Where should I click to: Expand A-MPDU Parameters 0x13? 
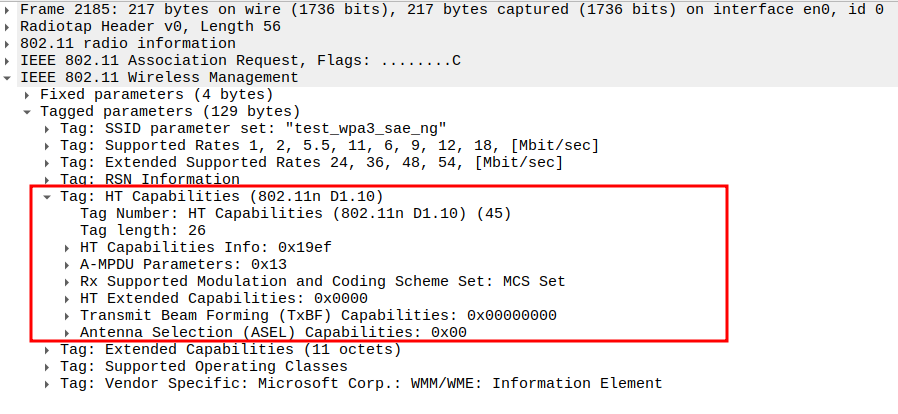click(x=67, y=264)
